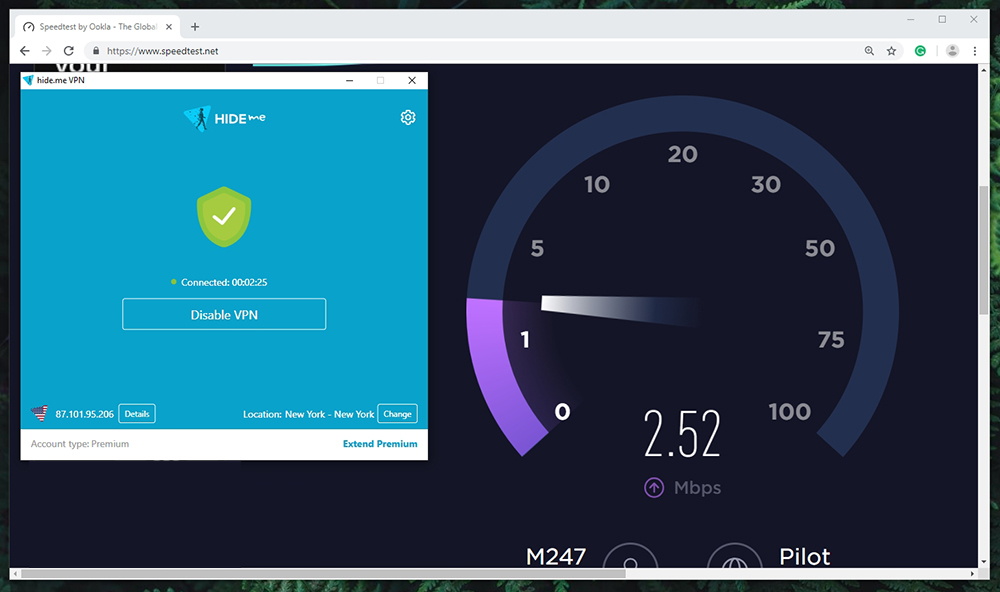Close the Chrome browser window
Viewport: 1000px width, 592px height.
click(974, 20)
